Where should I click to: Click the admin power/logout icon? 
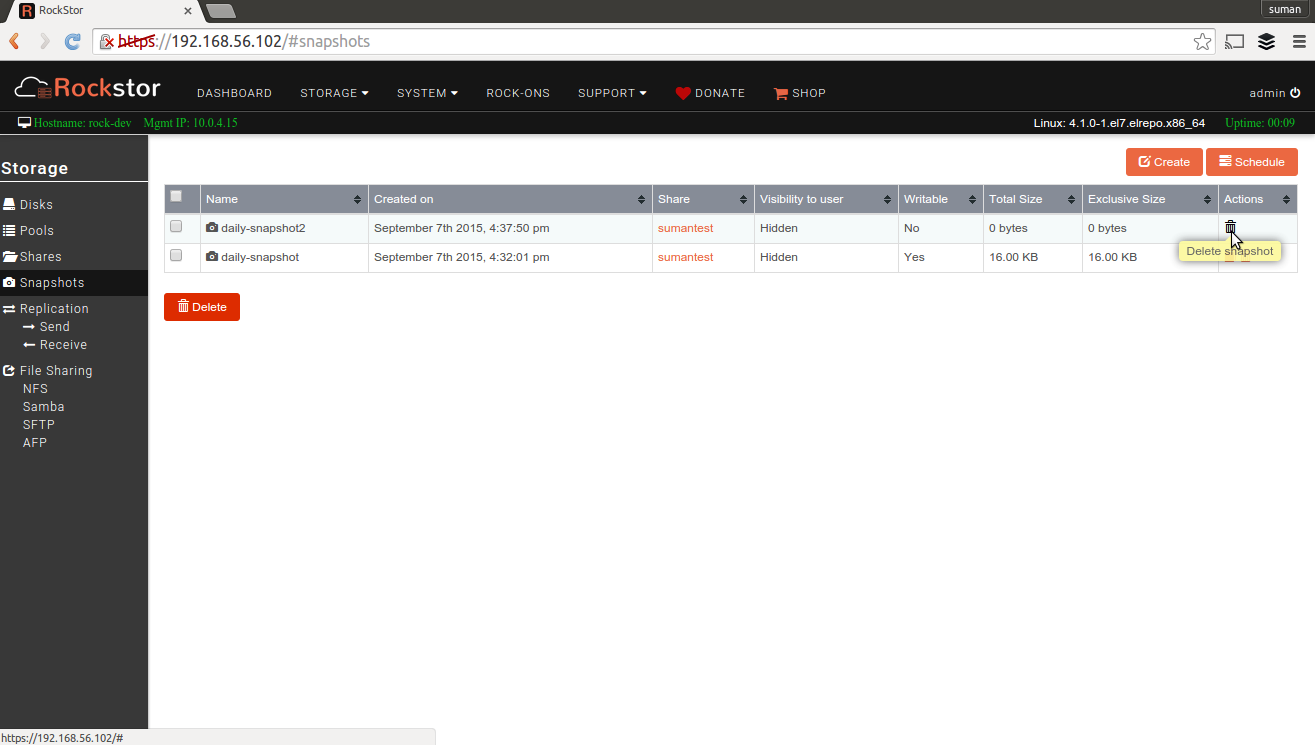coord(1295,93)
